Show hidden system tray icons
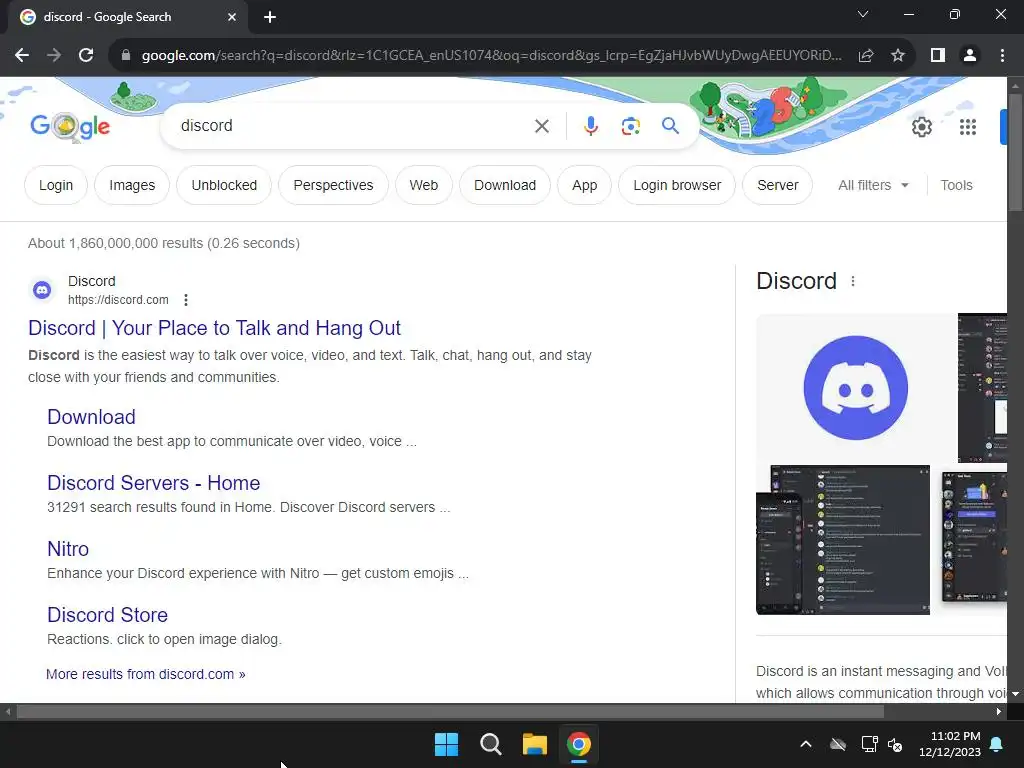 (x=806, y=744)
